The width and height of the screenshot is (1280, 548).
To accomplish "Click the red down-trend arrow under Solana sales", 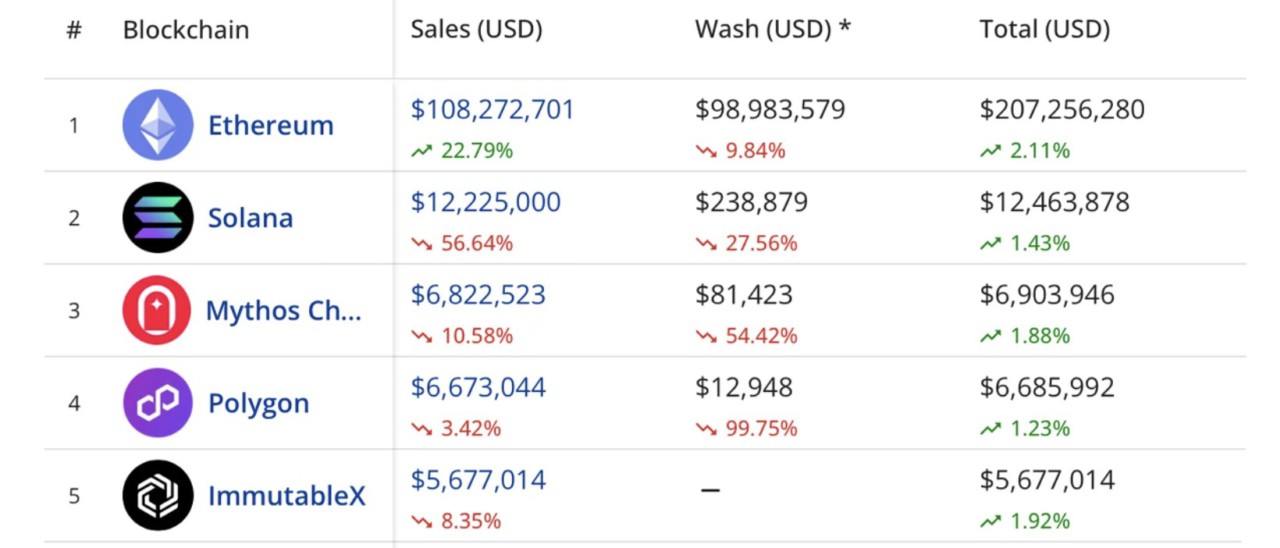I will point(421,243).
